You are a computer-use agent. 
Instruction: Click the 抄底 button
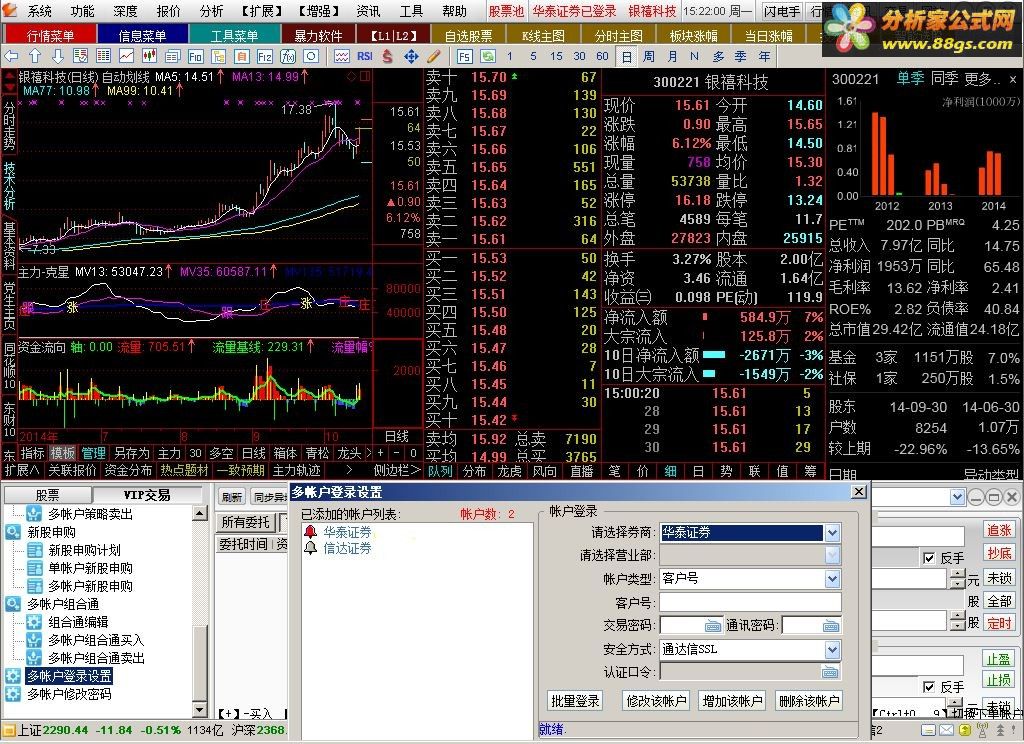point(999,554)
